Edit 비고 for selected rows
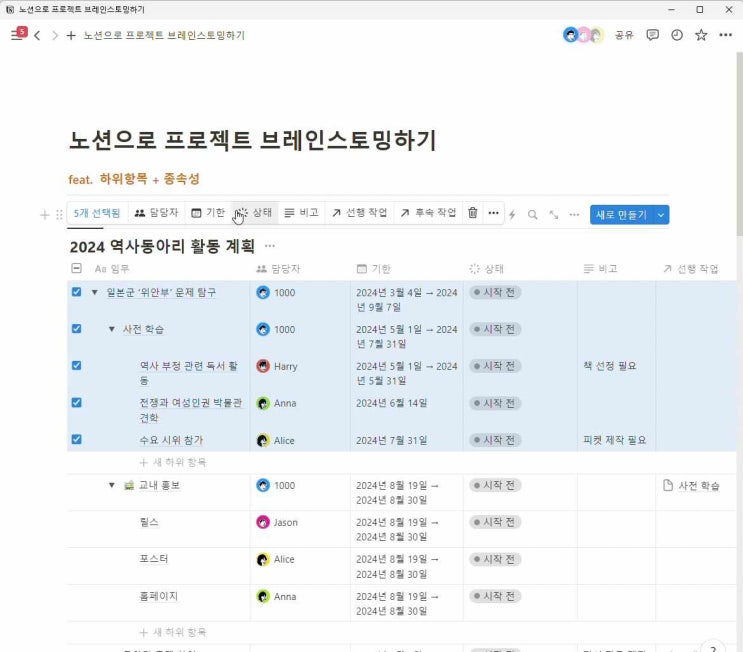The image size is (743, 652). coord(301,213)
